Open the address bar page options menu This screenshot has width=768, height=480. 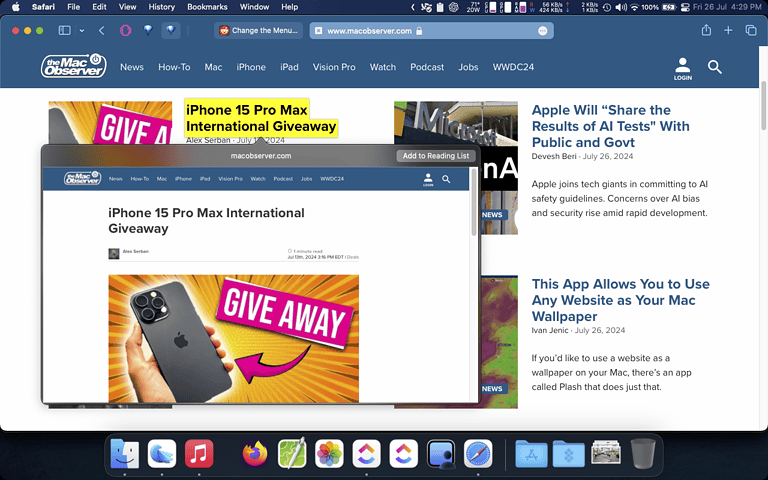pyautogui.click(x=543, y=31)
